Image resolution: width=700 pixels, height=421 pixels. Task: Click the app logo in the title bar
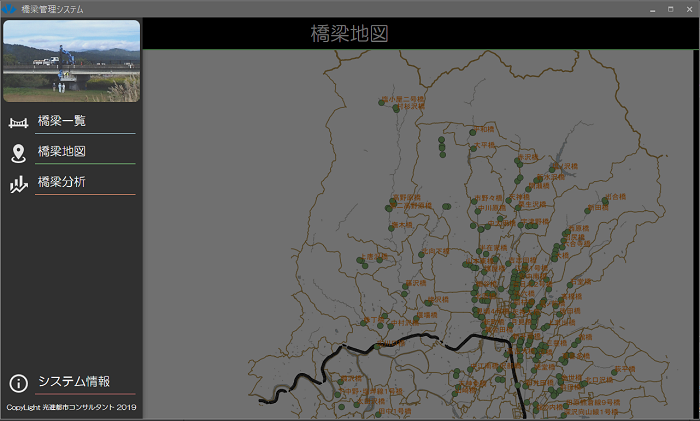pyautogui.click(x=9, y=8)
